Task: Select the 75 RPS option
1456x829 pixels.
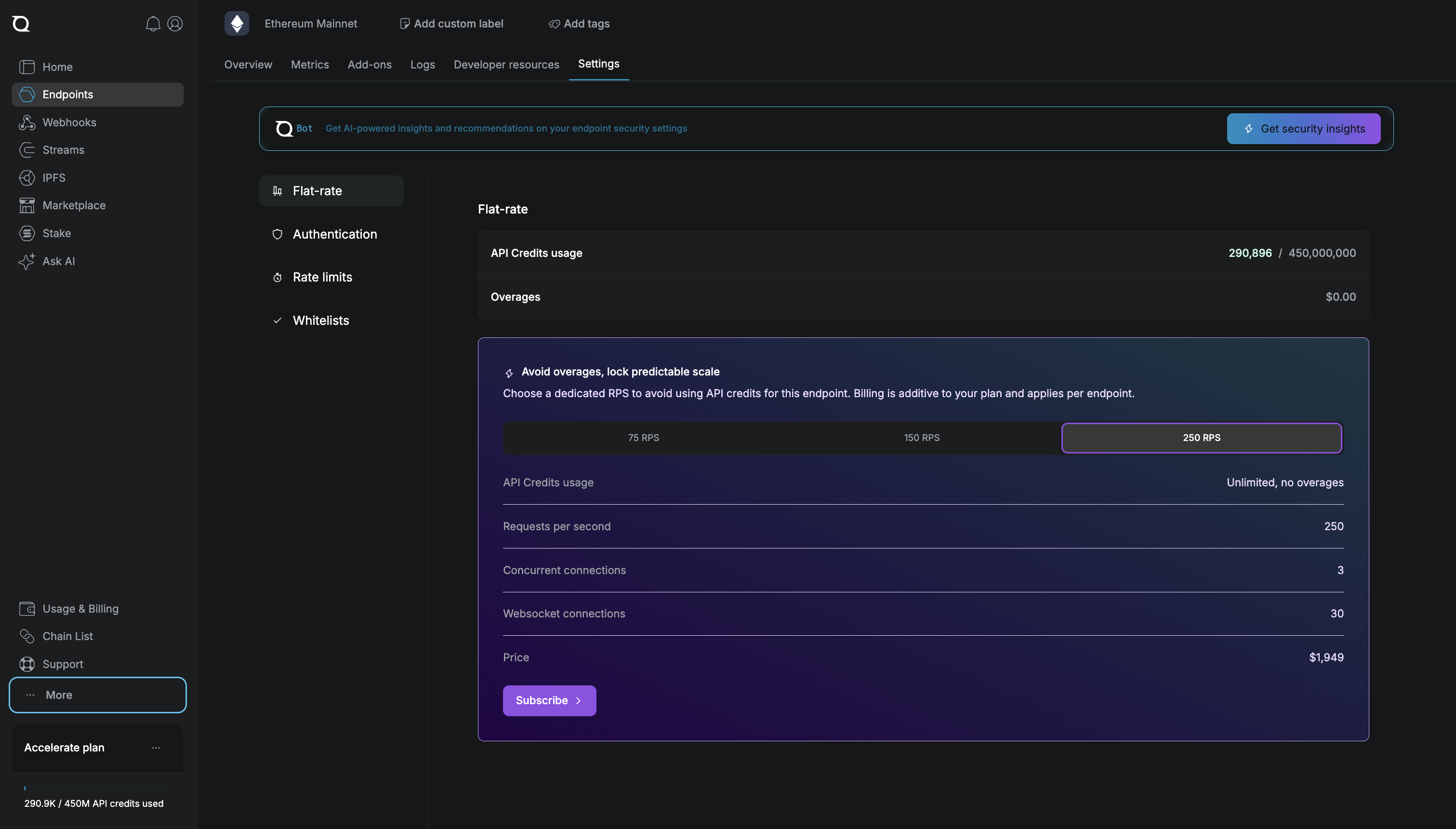Action: pos(643,437)
